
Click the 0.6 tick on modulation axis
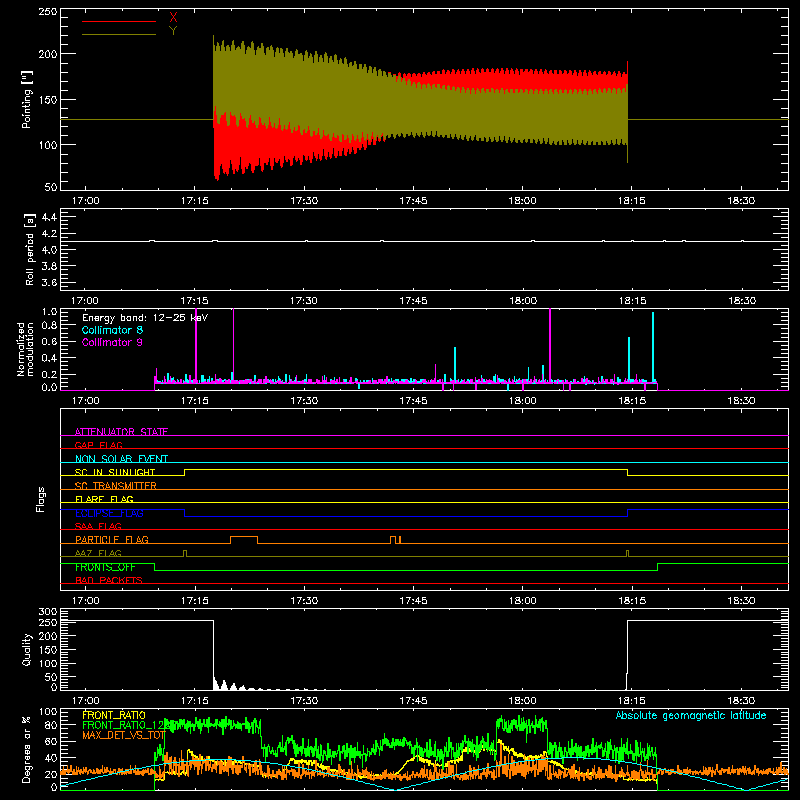tap(49, 342)
